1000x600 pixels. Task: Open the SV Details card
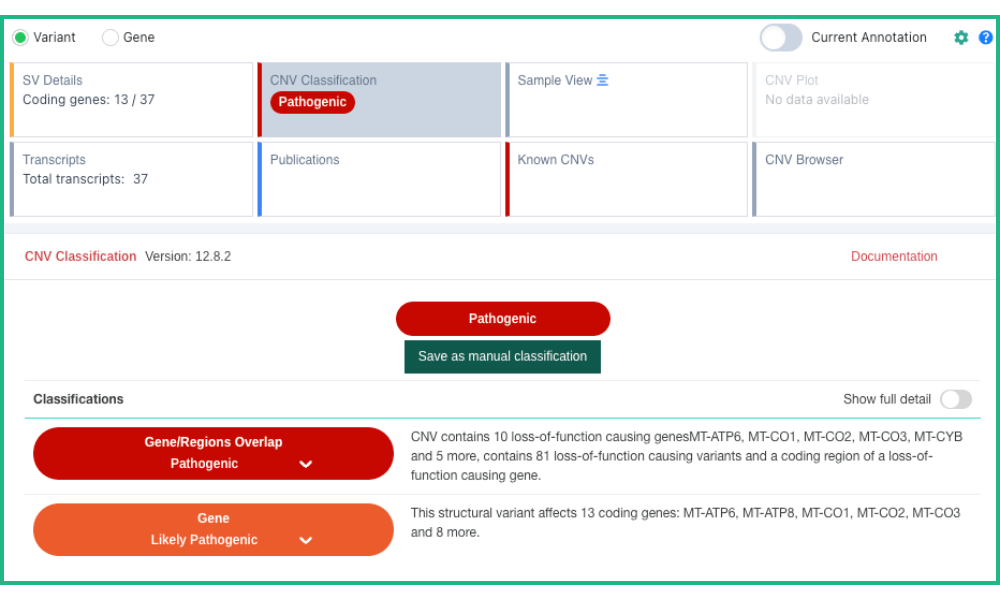coord(132,100)
